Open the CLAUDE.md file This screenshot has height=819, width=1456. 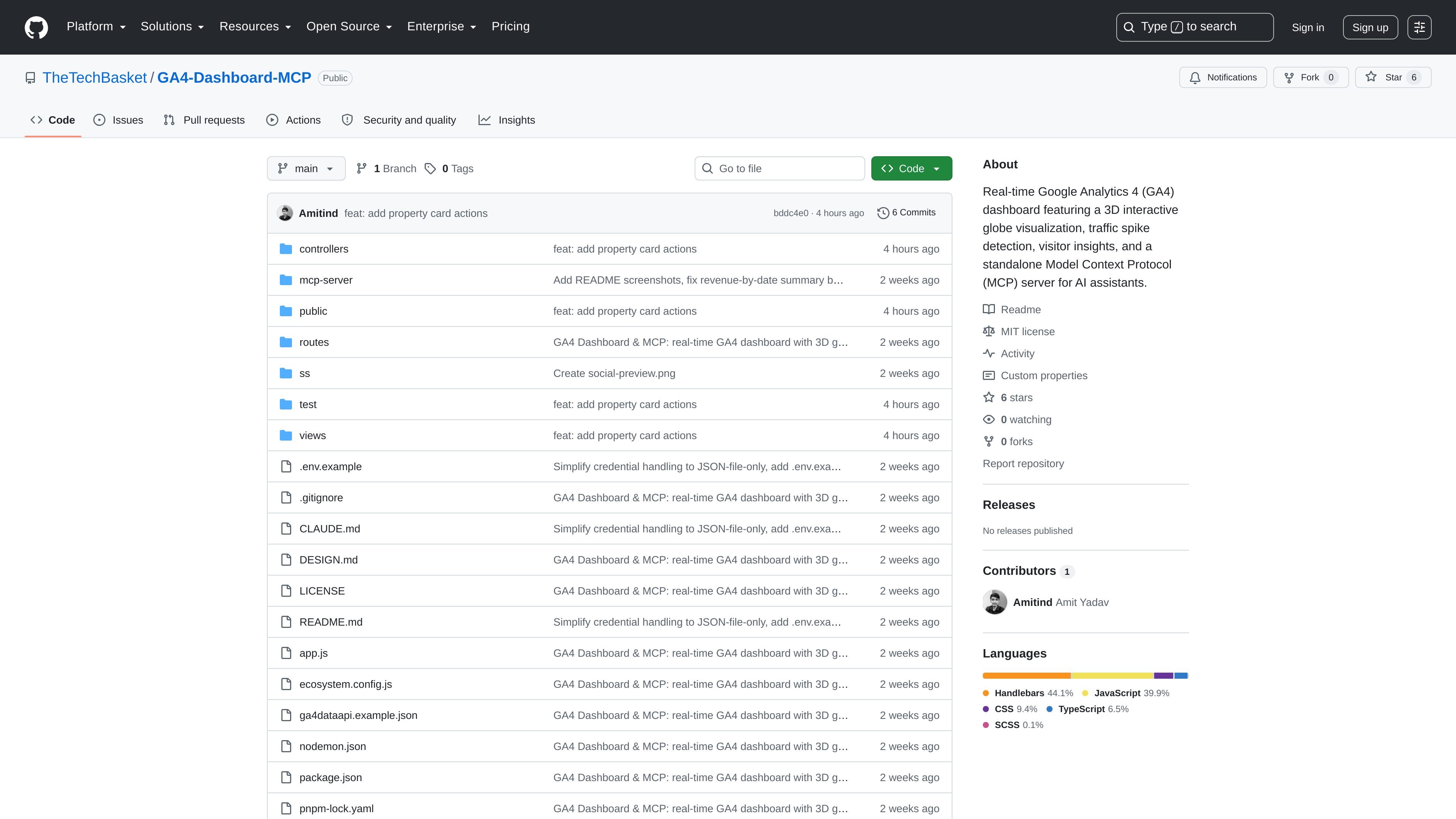coord(329,529)
